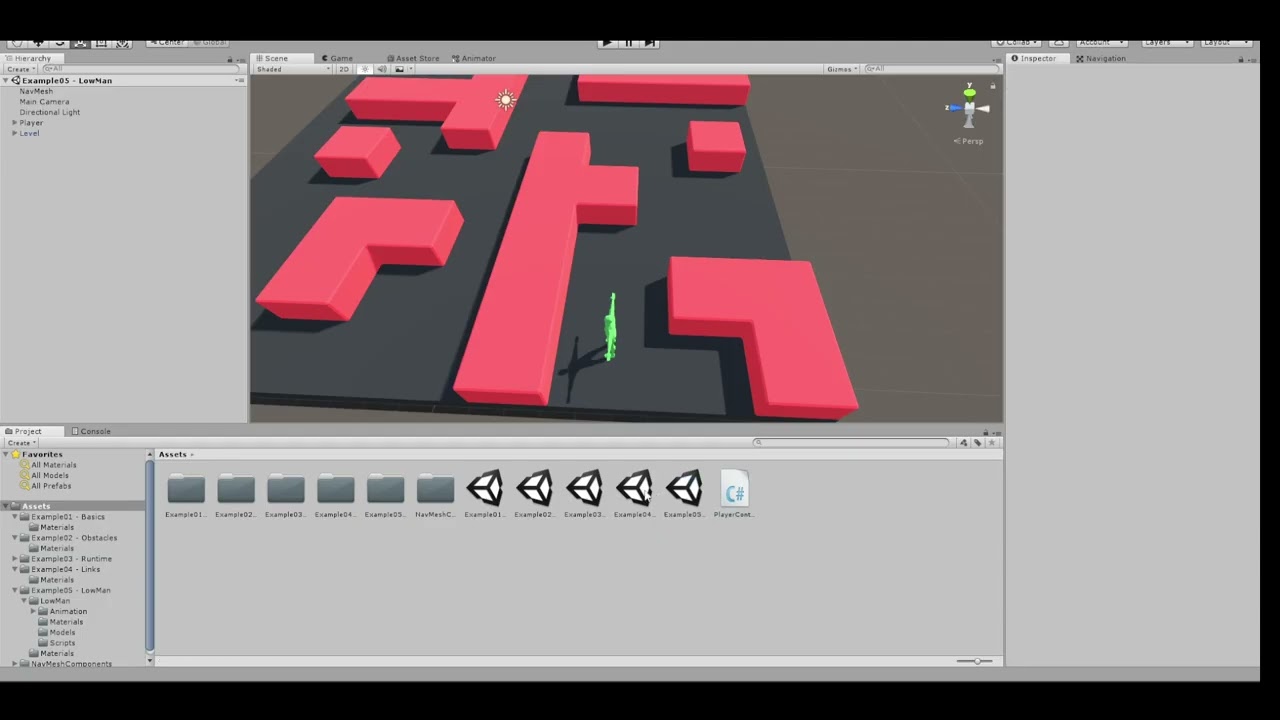Switch to Console tab

91,431
